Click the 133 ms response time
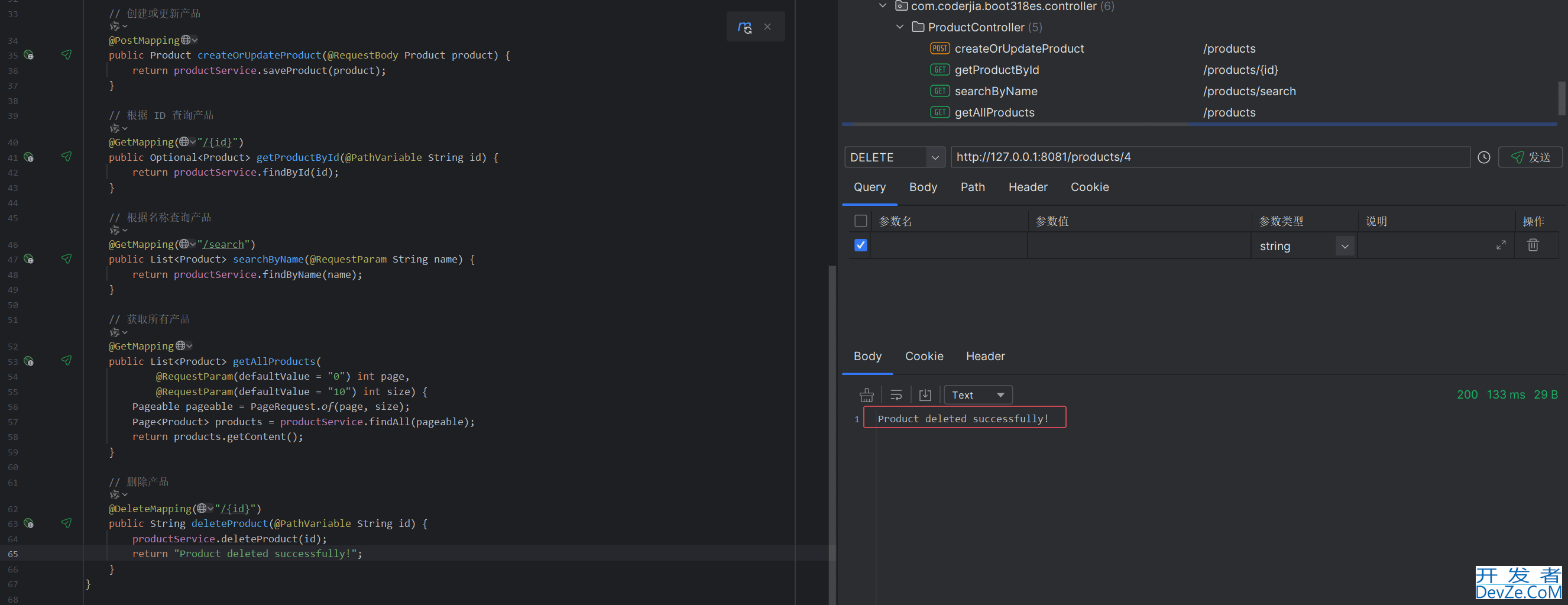Image resolution: width=1568 pixels, height=605 pixels. (1505, 394)
